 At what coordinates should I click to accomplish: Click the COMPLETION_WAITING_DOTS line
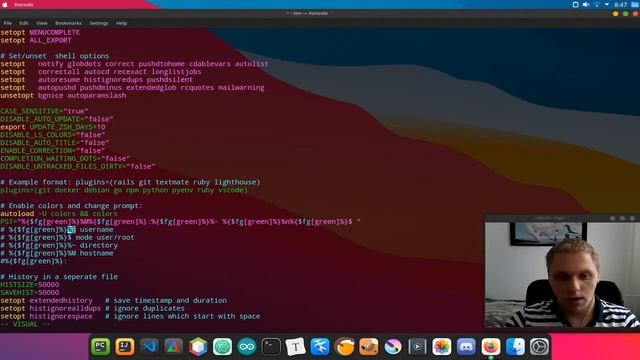pos(65,158)
